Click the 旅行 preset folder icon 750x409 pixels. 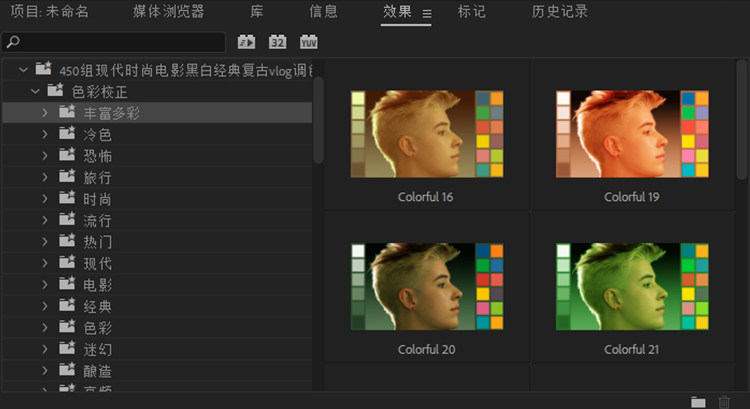pyautogui.click(x=67, y=177)
